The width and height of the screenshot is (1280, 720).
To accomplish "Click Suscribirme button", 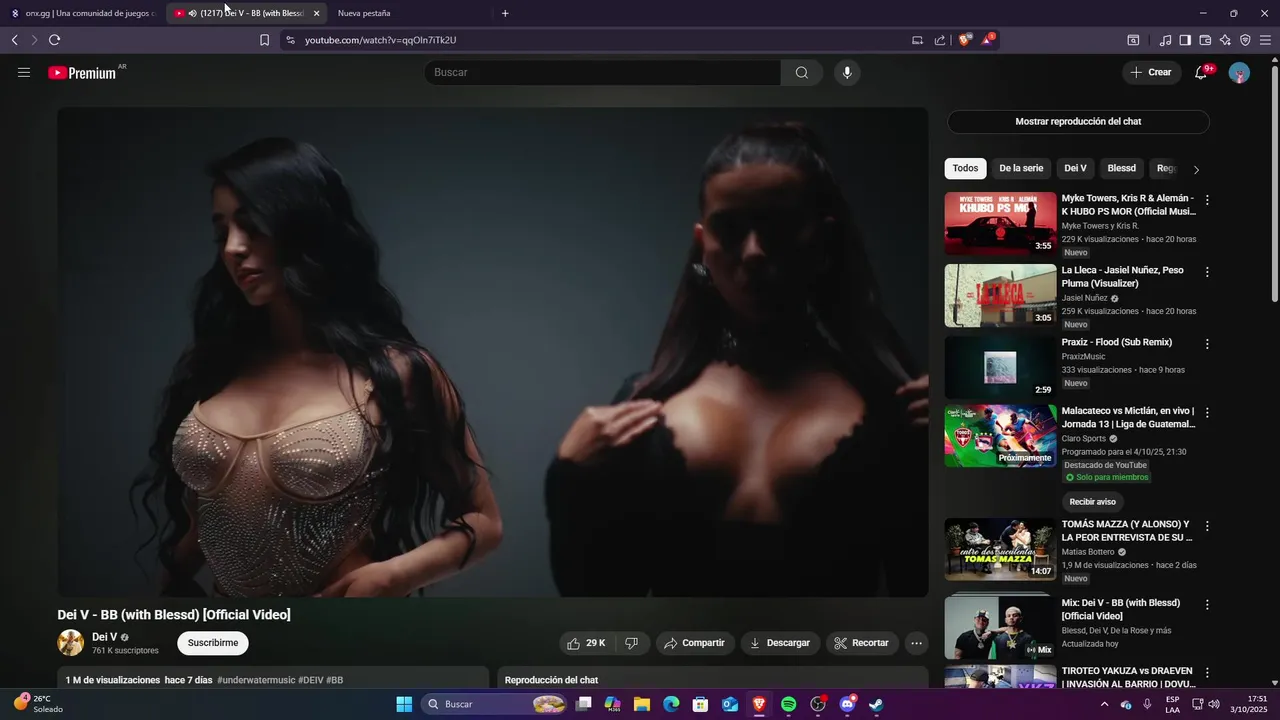I will 213,643.
